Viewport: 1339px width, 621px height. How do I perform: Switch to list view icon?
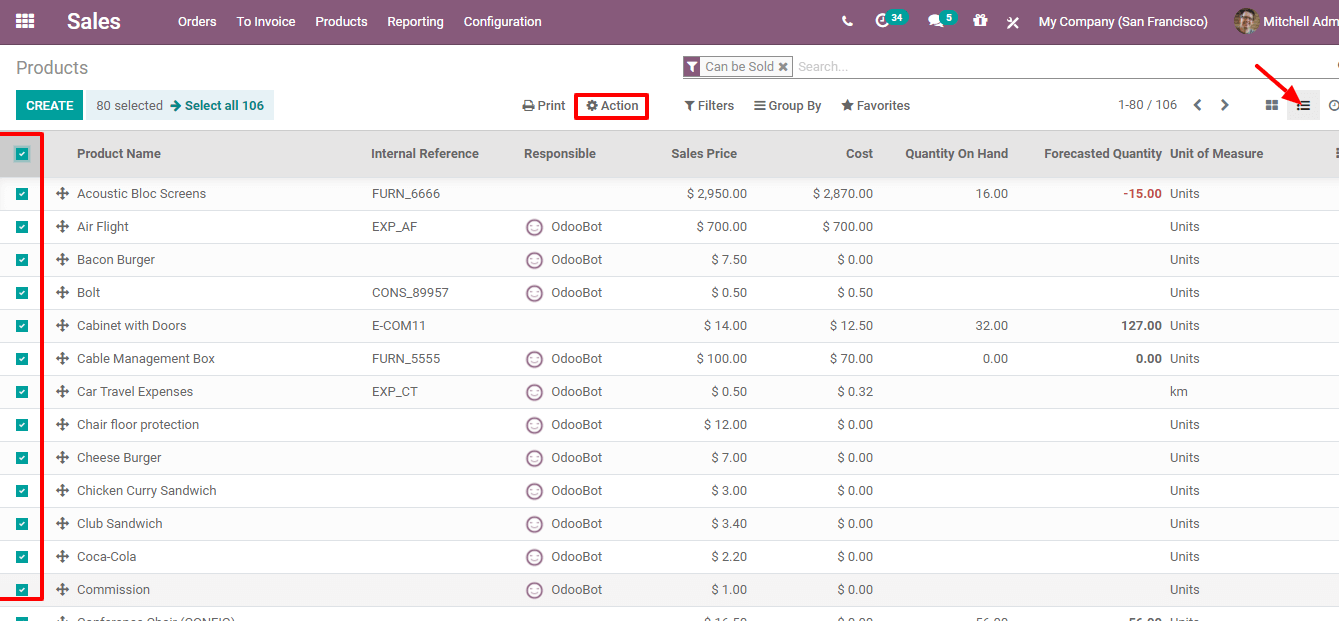click(1303, 105)
